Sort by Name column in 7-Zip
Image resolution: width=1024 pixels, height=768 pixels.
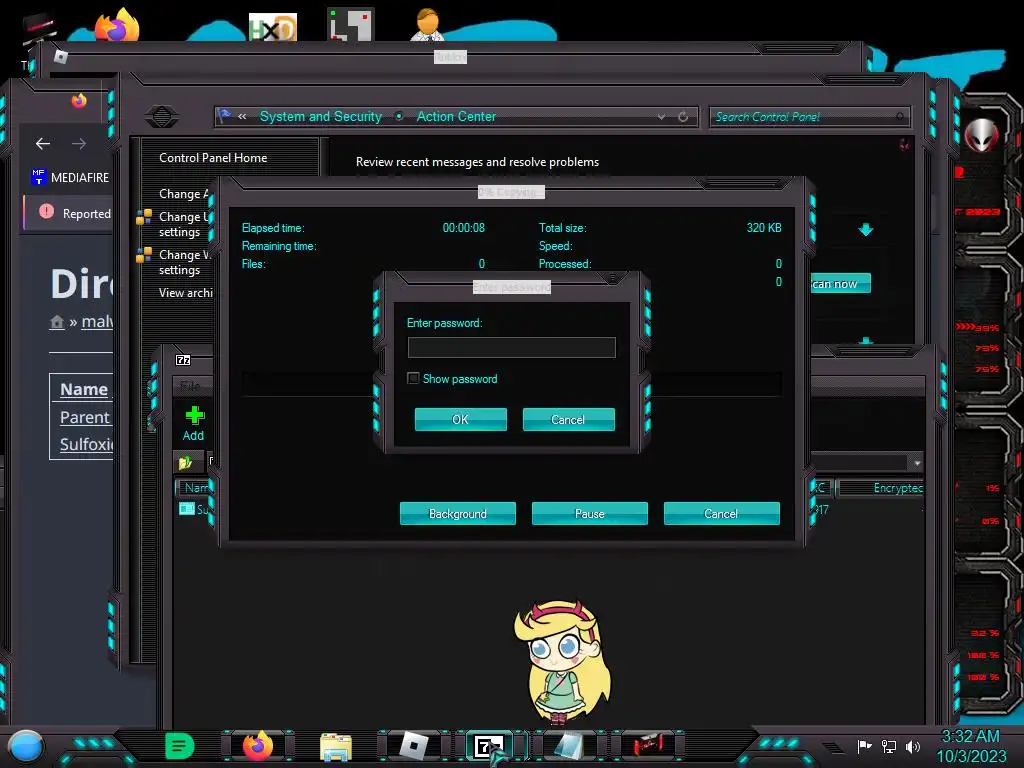196,488
